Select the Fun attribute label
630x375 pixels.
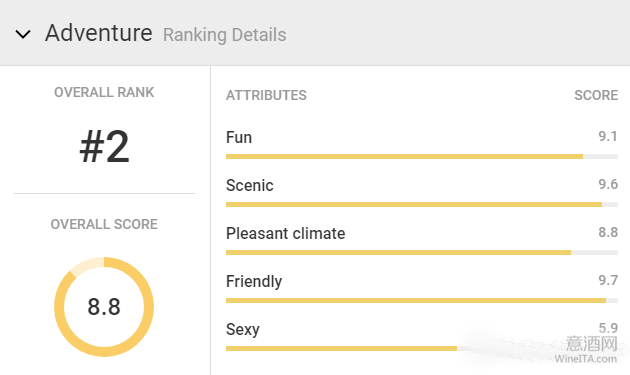tap(239, 137)
